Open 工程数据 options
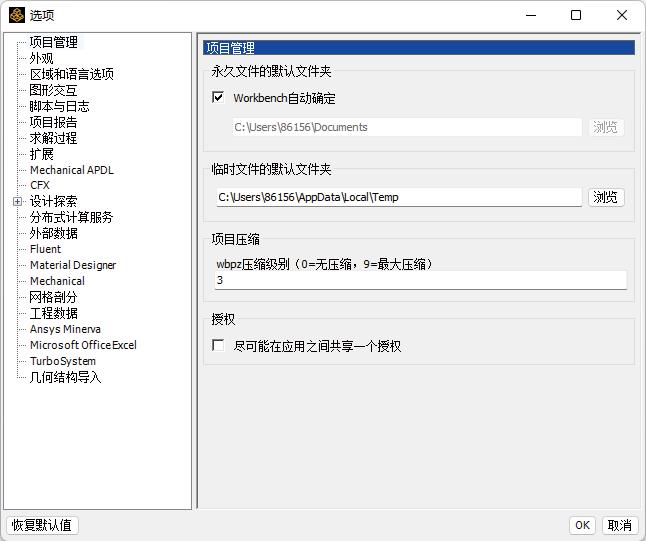 click(x=53, y=313)
